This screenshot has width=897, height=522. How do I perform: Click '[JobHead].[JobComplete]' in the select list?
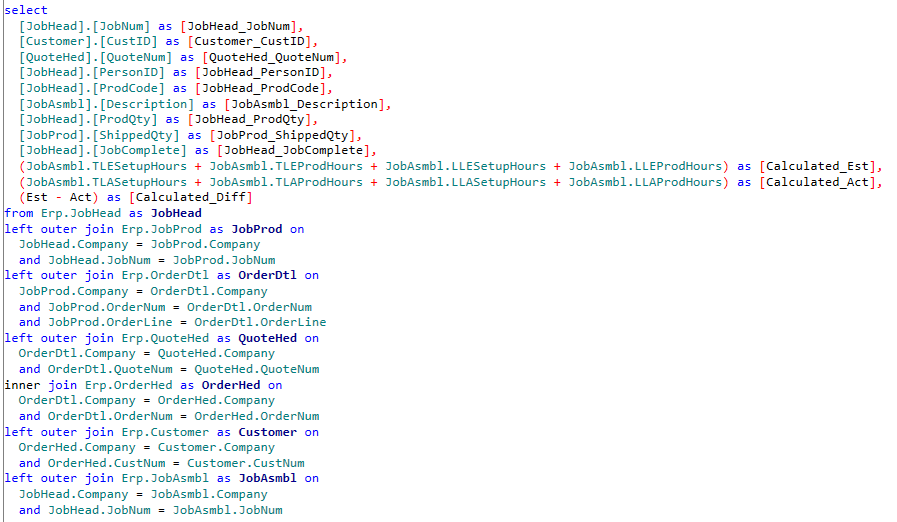pyautogui.click(x=103, y=151)
